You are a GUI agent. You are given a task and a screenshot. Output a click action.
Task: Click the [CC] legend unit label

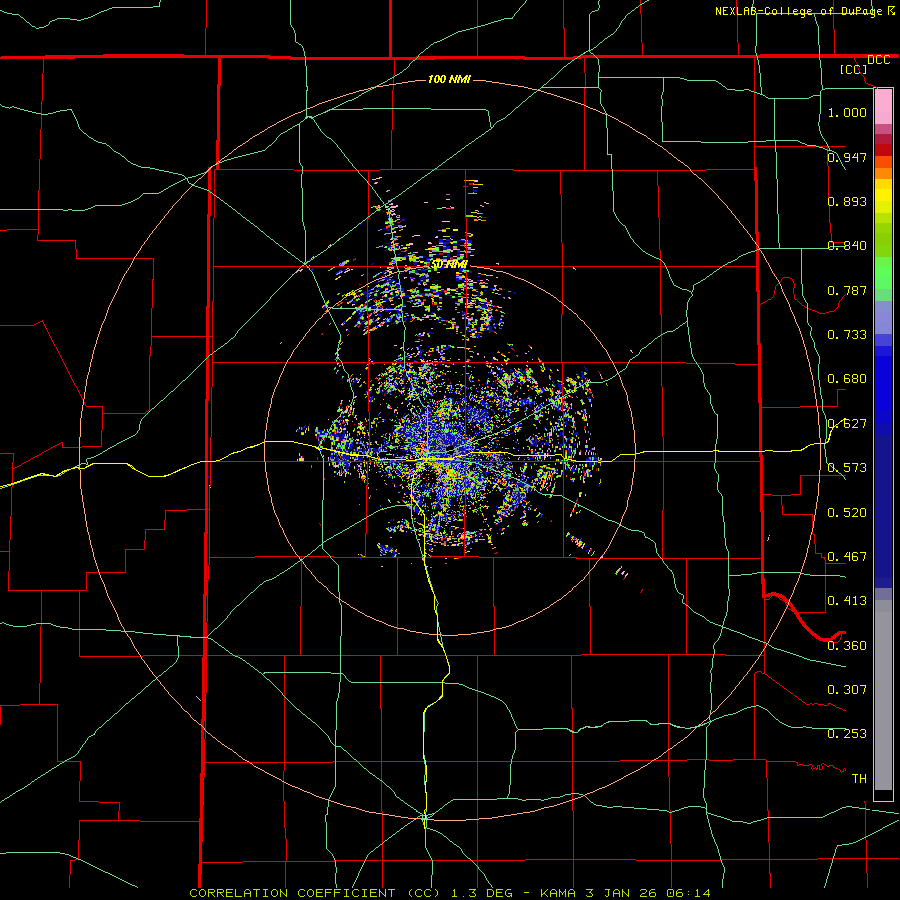pyautogui.click(x=854, y=69)
